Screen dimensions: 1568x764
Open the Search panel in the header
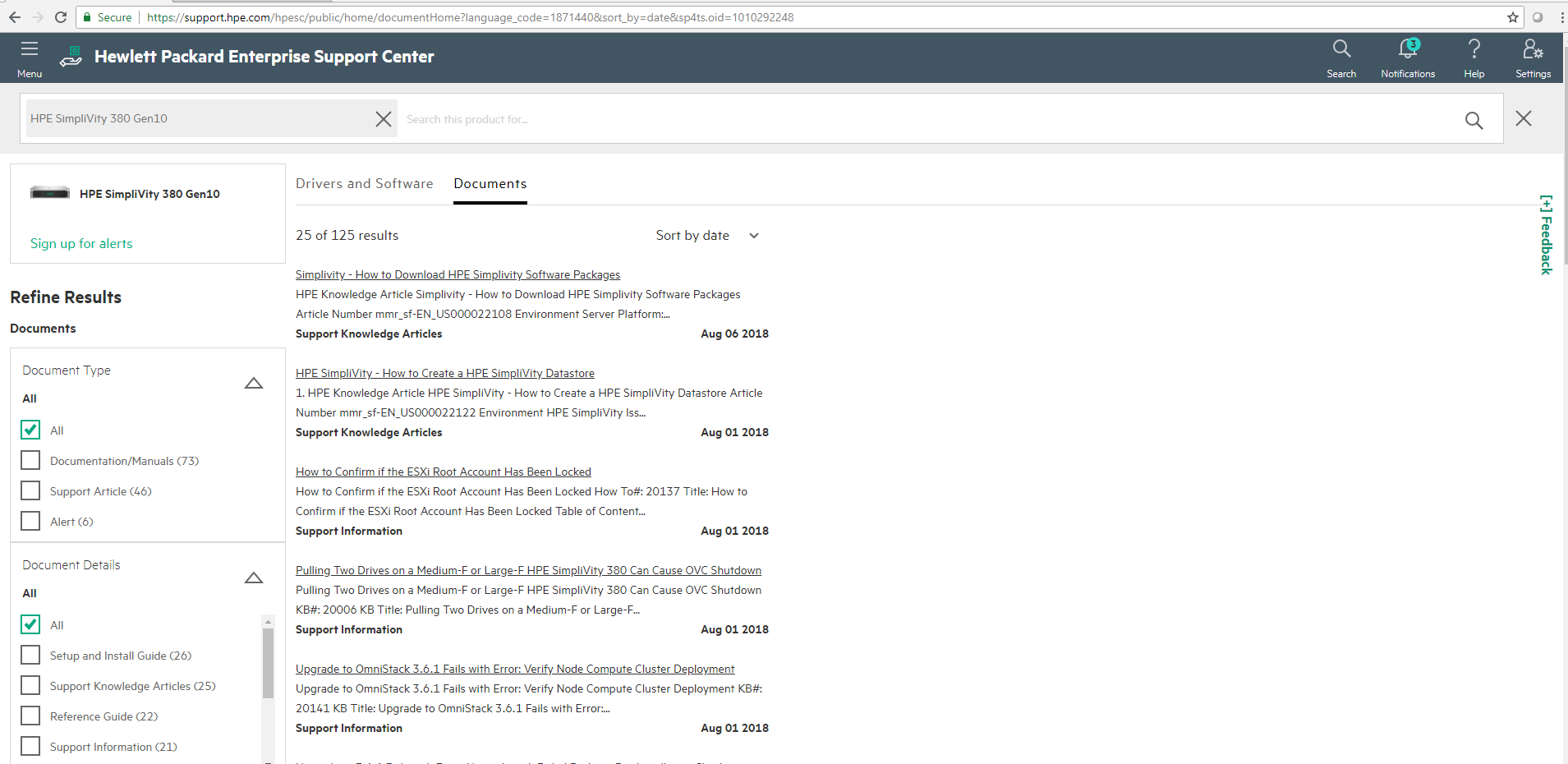[1340, 56]
